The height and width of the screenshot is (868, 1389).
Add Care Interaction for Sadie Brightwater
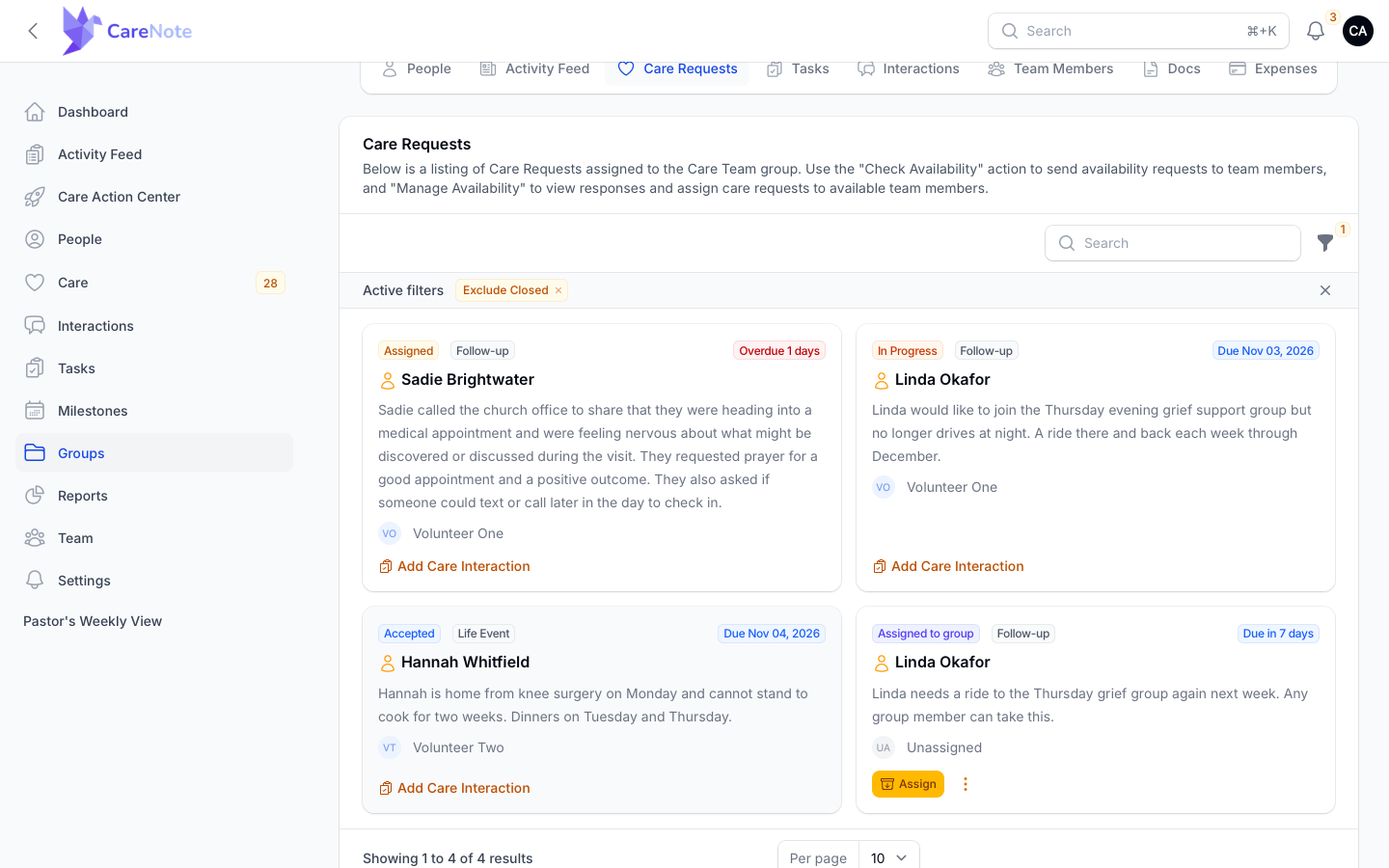click(x=454, y=566)
